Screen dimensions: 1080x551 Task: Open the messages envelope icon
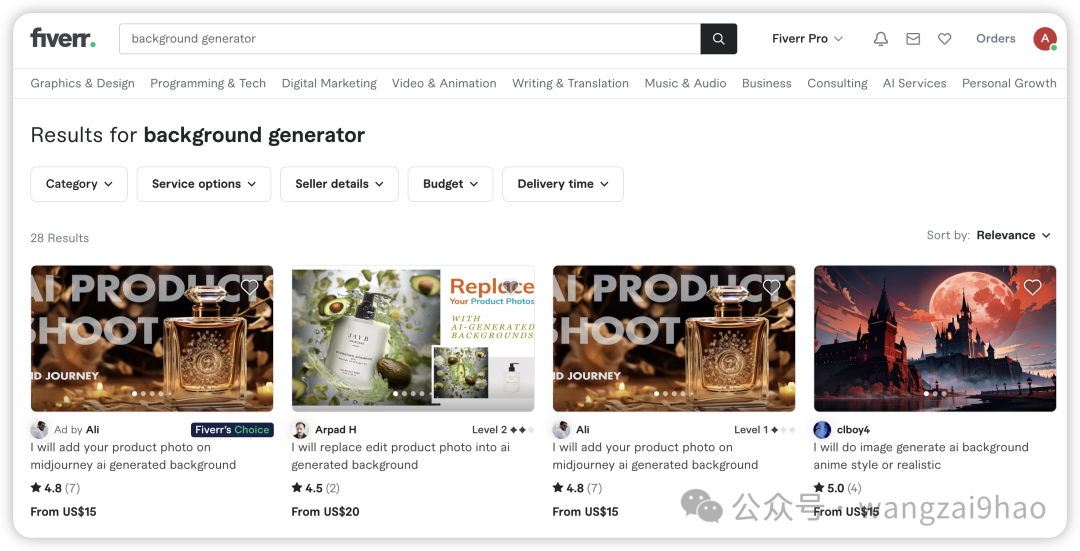point(913,39)
